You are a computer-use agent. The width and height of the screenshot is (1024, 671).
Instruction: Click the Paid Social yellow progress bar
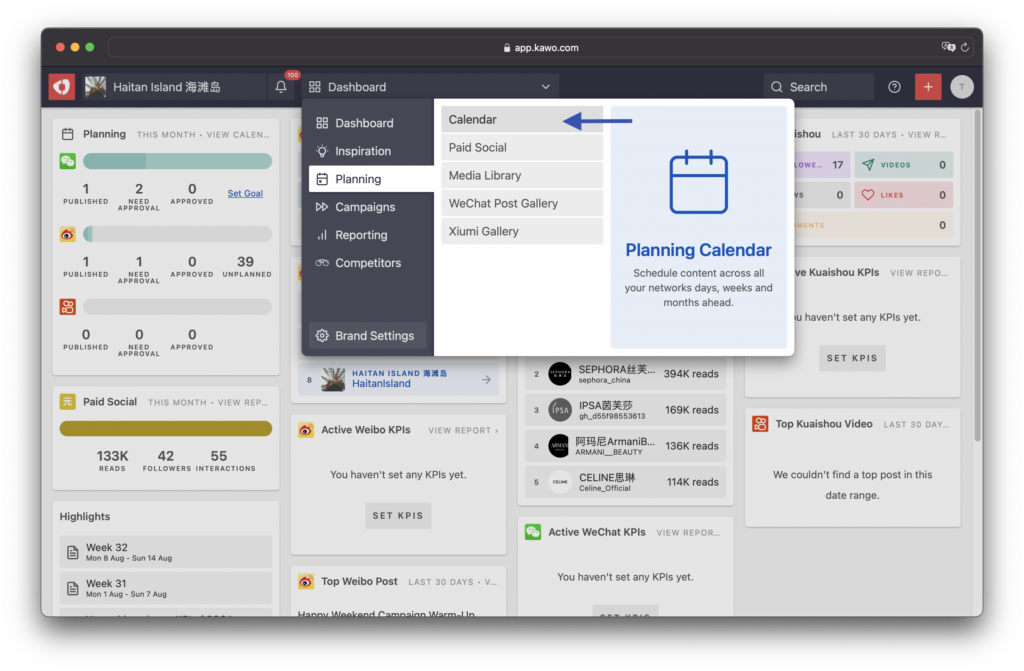click(x=166, y=429)
